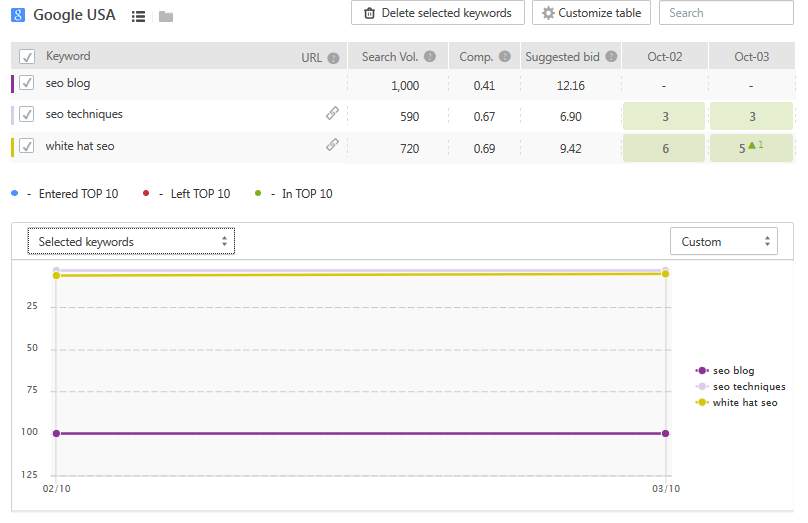The height and width of the screenshot is (523, 808).
Task: Click the 0.67 competition value
Action: [484, 117]
